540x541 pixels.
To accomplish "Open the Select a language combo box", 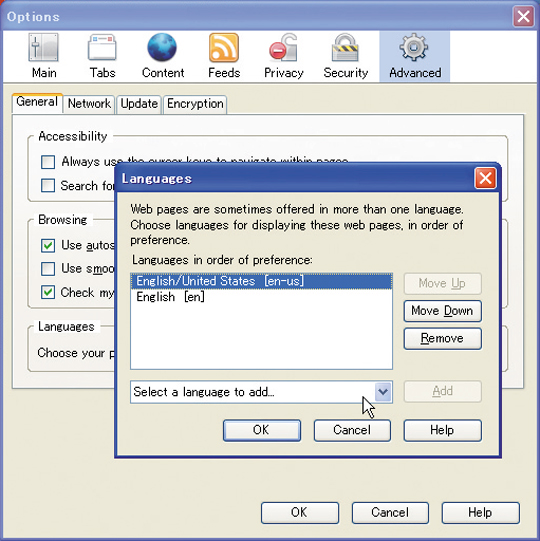I will point(261,392).
